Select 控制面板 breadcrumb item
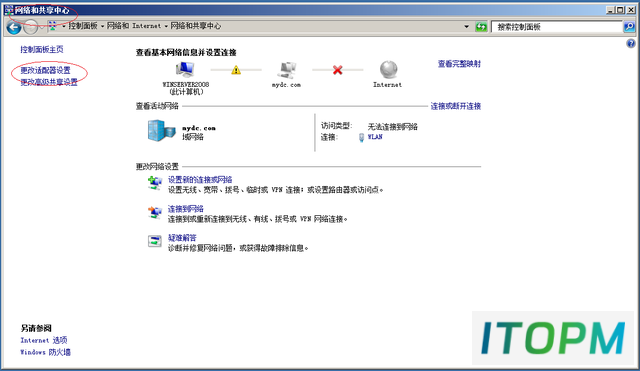The height and width of the screenshot is (371, 640). point(82,26)
